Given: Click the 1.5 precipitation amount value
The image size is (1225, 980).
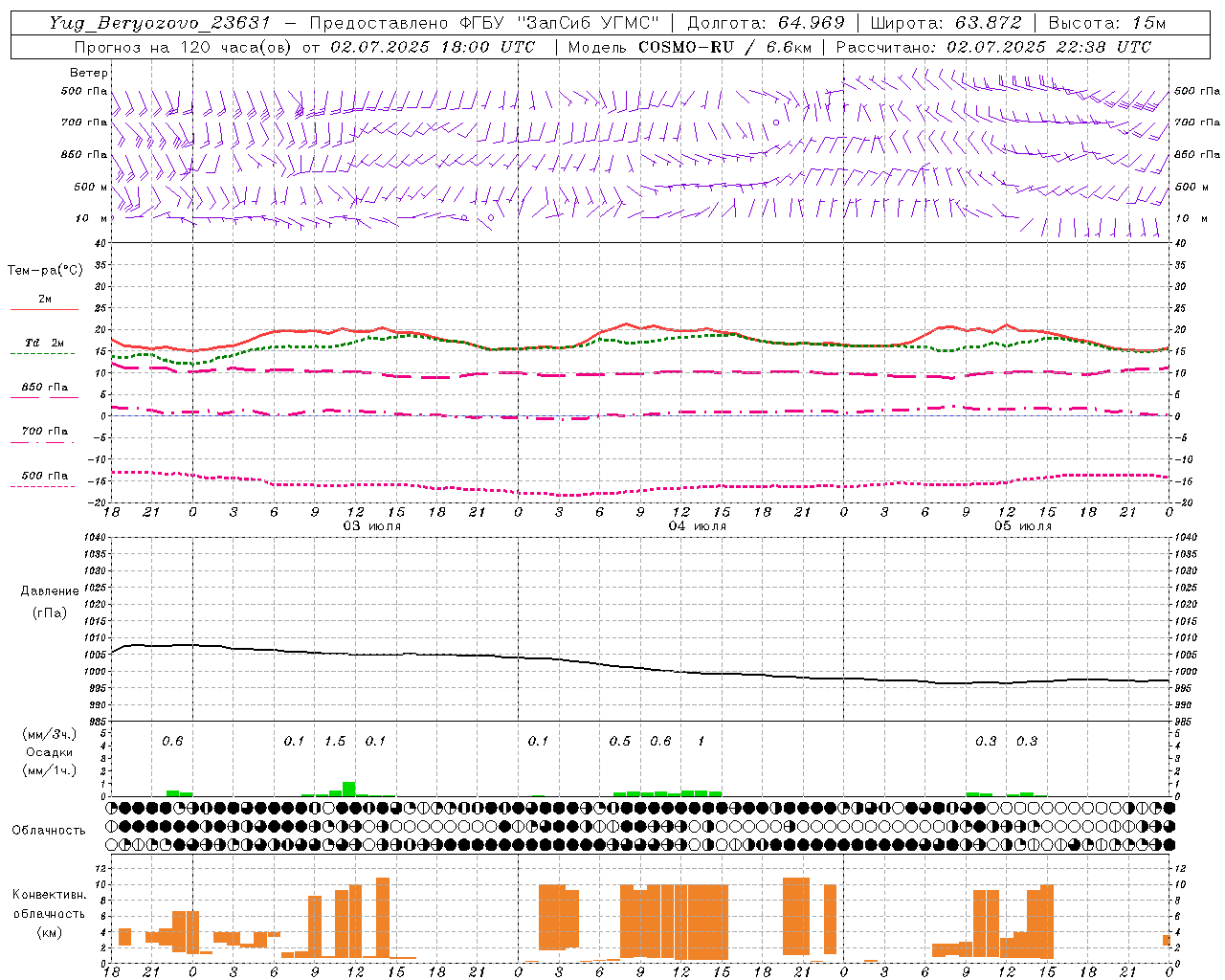Looking at the screenshot, I should (x=335, y=742).
